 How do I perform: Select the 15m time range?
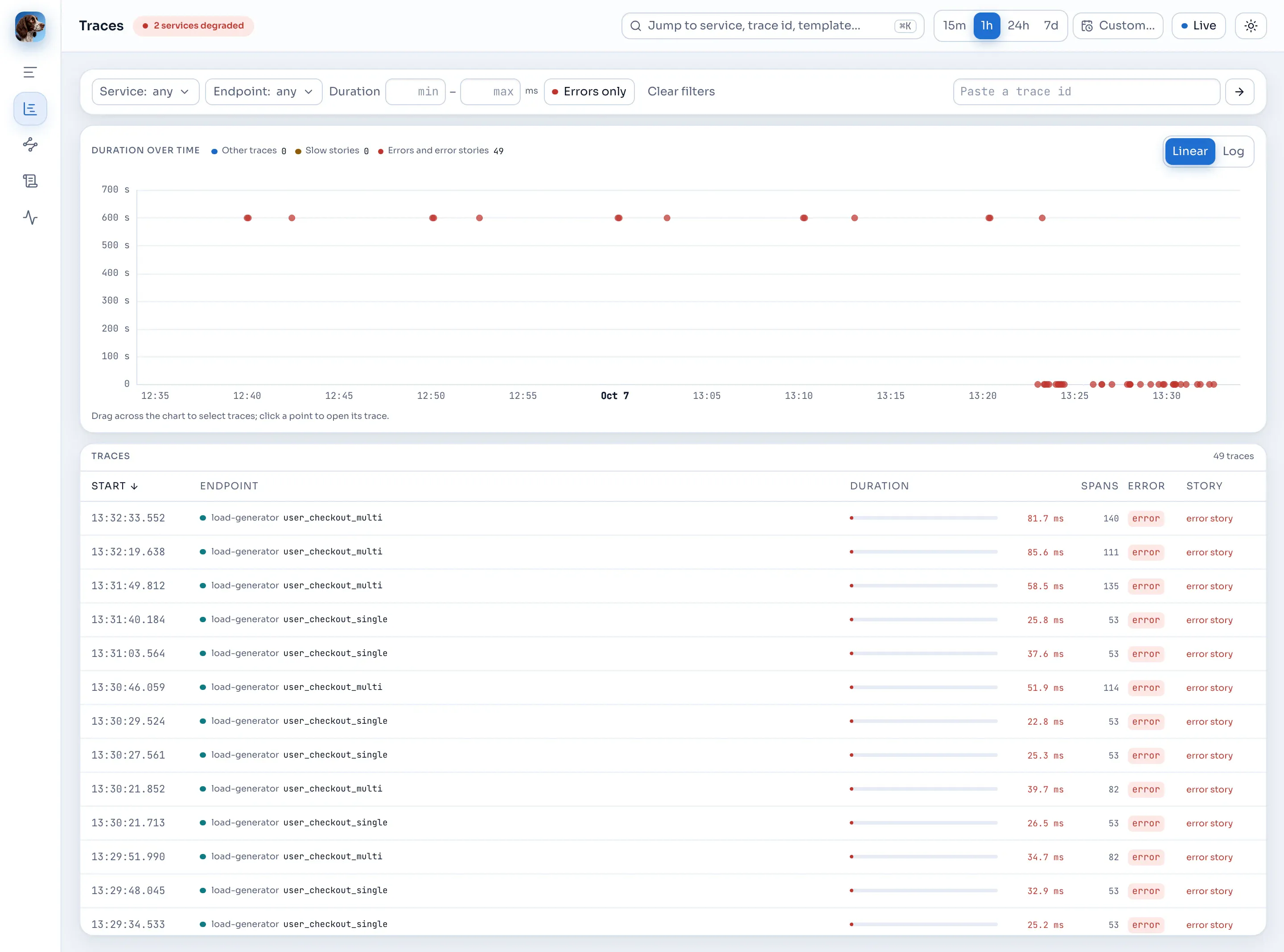(954, 26)
